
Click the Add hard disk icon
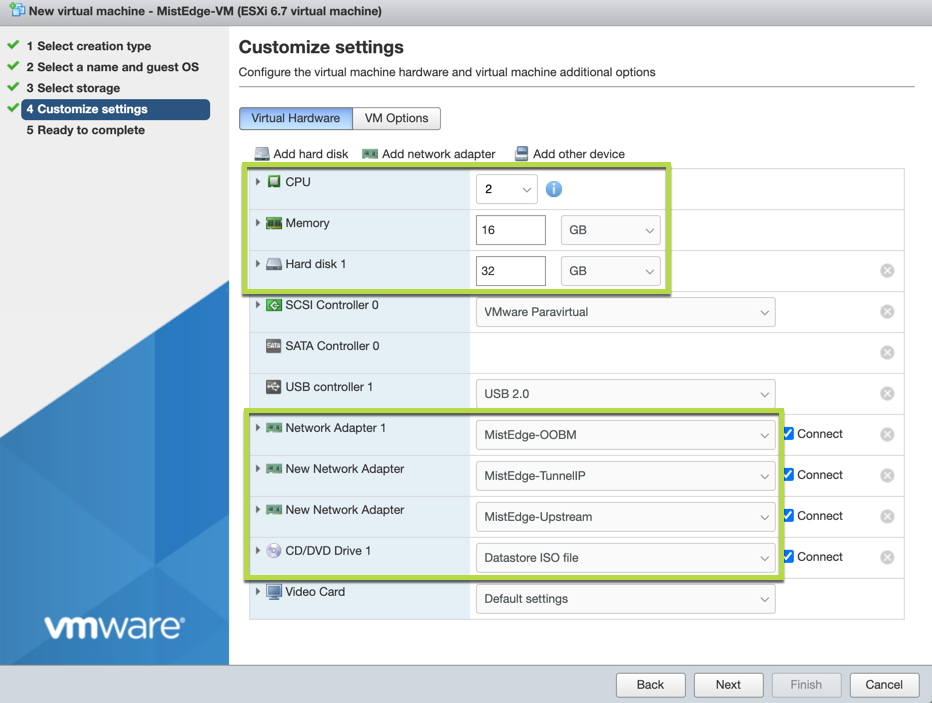[x=262, y=154]
